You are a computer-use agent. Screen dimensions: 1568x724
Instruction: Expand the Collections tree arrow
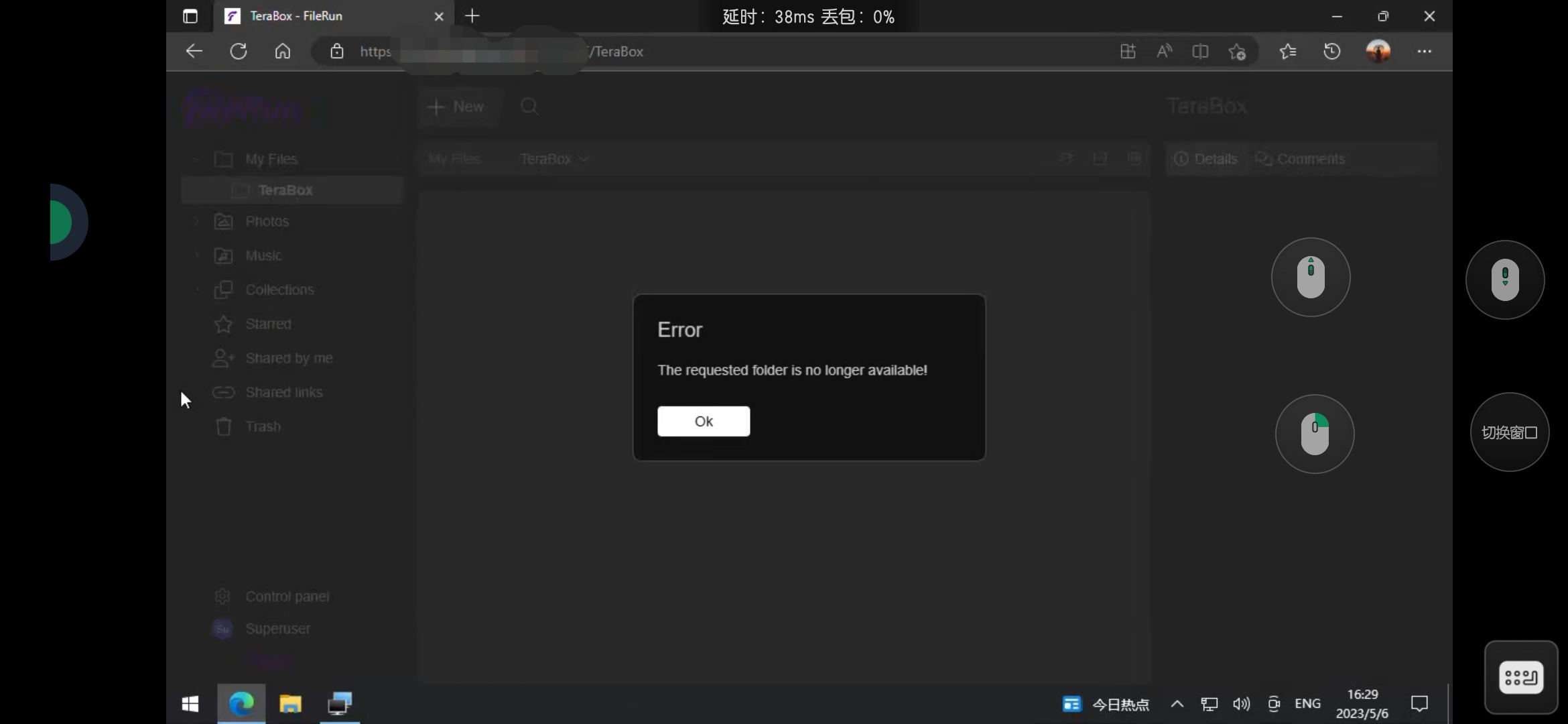196,290
